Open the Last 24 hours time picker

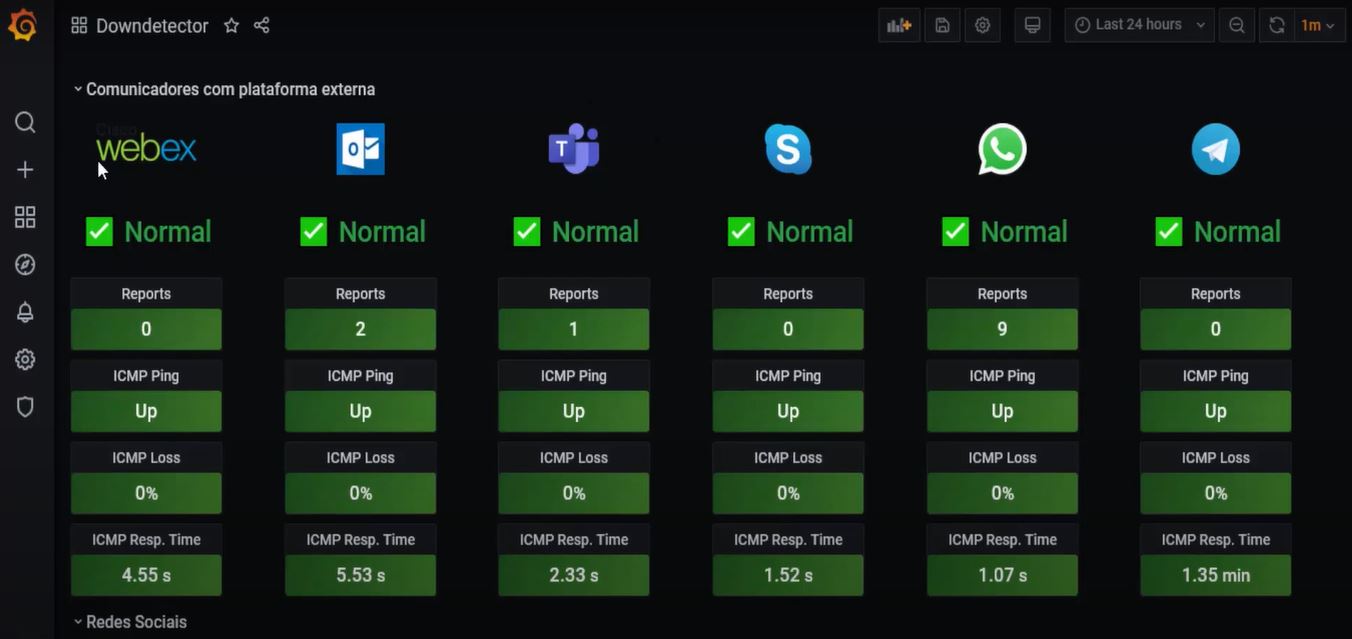point(1140,25)
